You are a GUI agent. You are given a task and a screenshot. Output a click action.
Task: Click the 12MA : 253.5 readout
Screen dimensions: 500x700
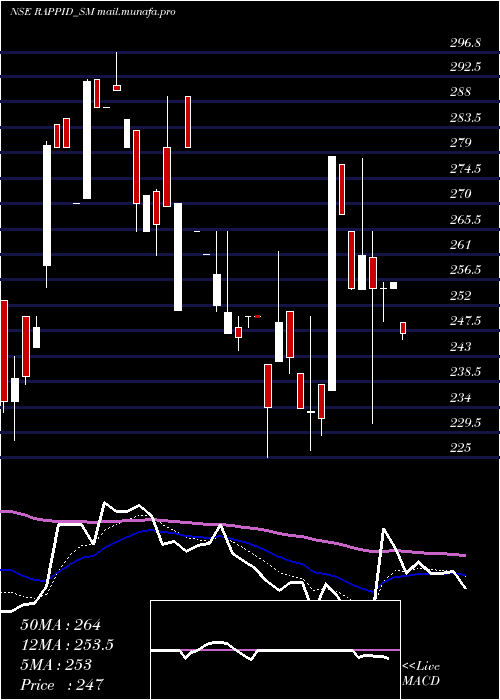coord(67,645)
